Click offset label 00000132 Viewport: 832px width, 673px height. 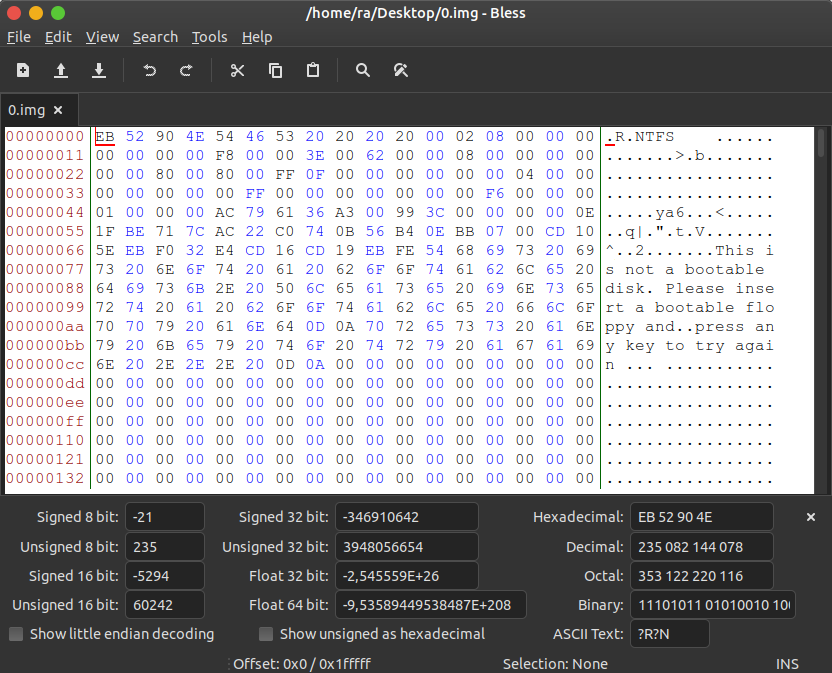(x=45, y=478)
